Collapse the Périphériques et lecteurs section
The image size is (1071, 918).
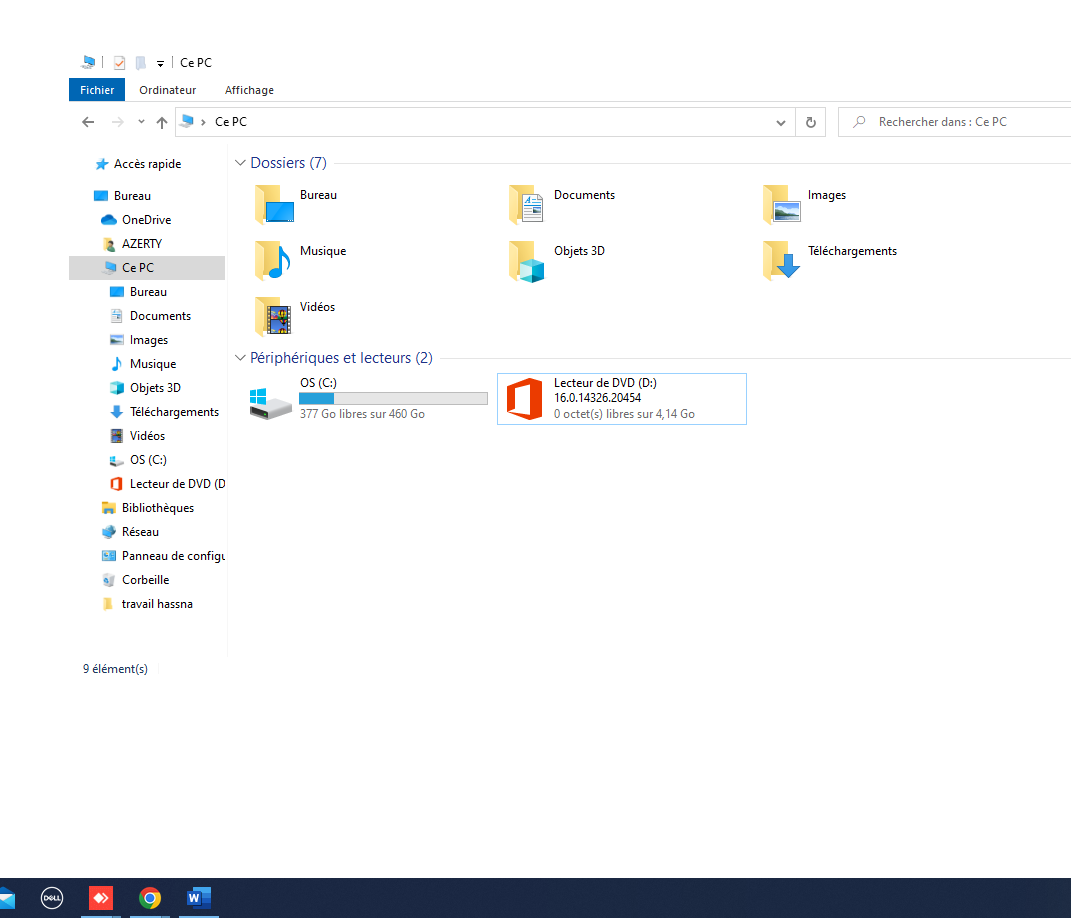coord(240,358)
